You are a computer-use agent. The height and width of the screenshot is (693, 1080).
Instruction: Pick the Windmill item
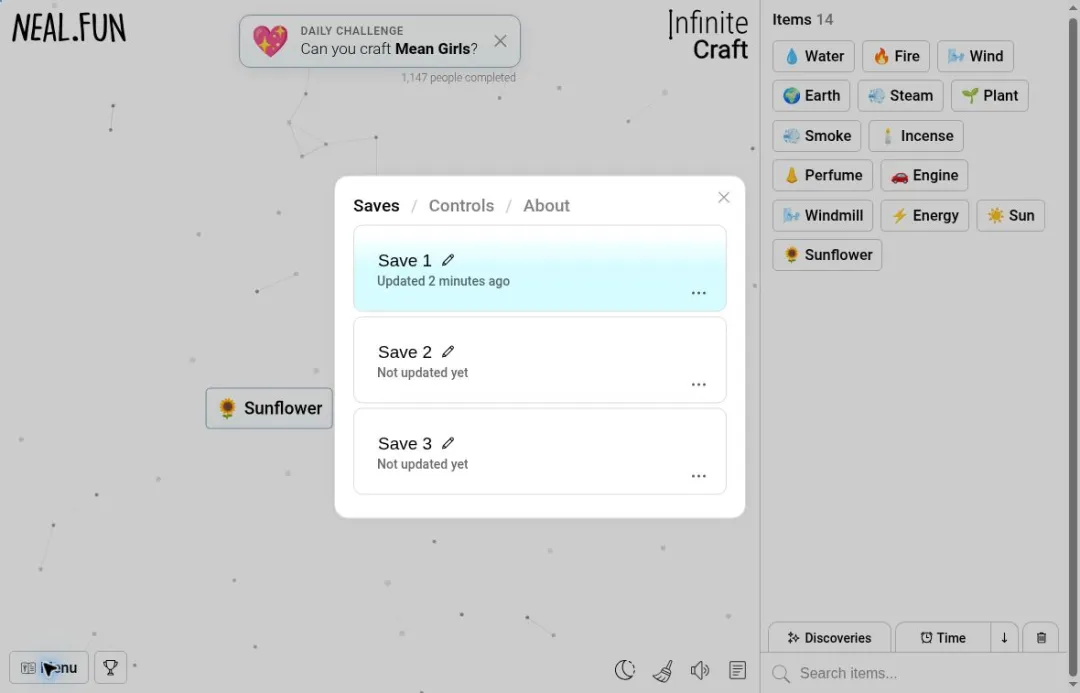coord(822,215)
